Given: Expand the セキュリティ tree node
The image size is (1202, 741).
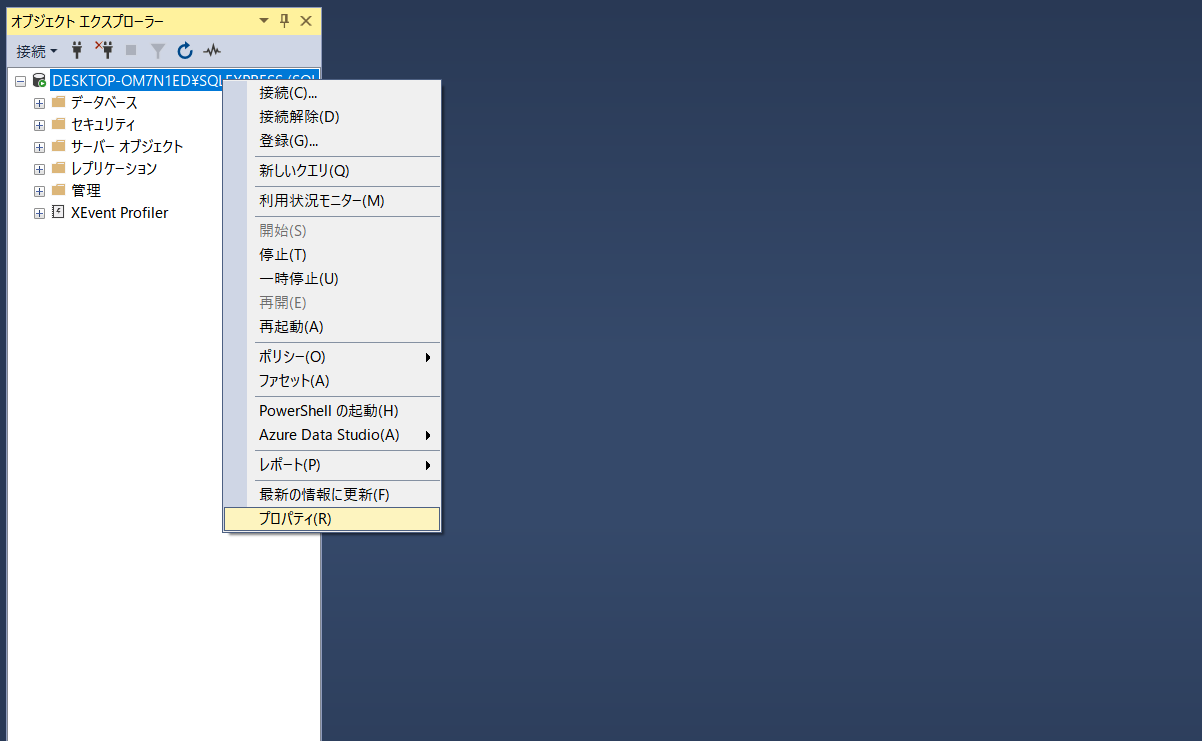Looking at the screenshot, I should click(x=39, y=124).
